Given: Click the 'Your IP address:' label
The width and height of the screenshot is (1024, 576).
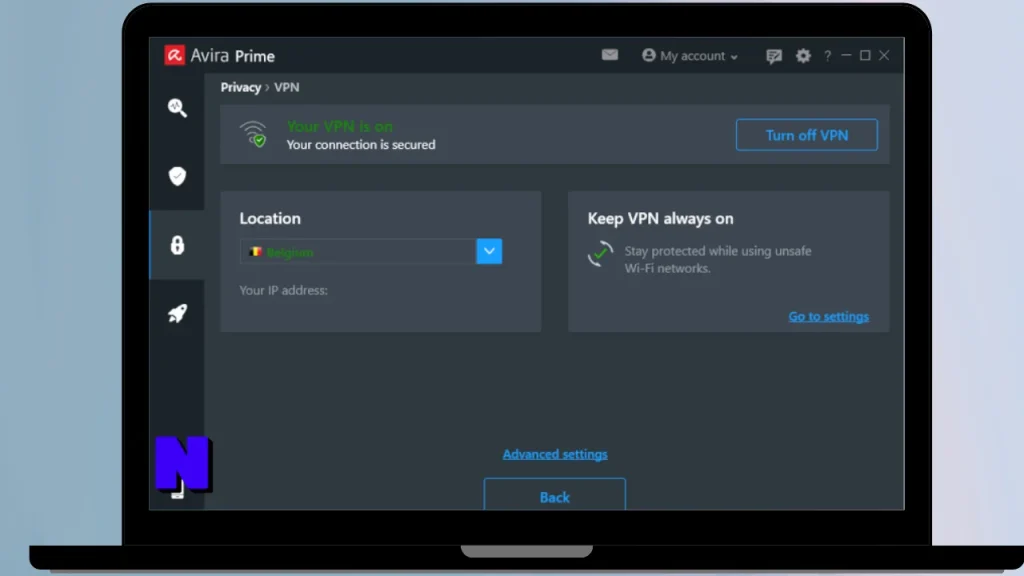Looking at the screenshot, I should tap(283, 291).
